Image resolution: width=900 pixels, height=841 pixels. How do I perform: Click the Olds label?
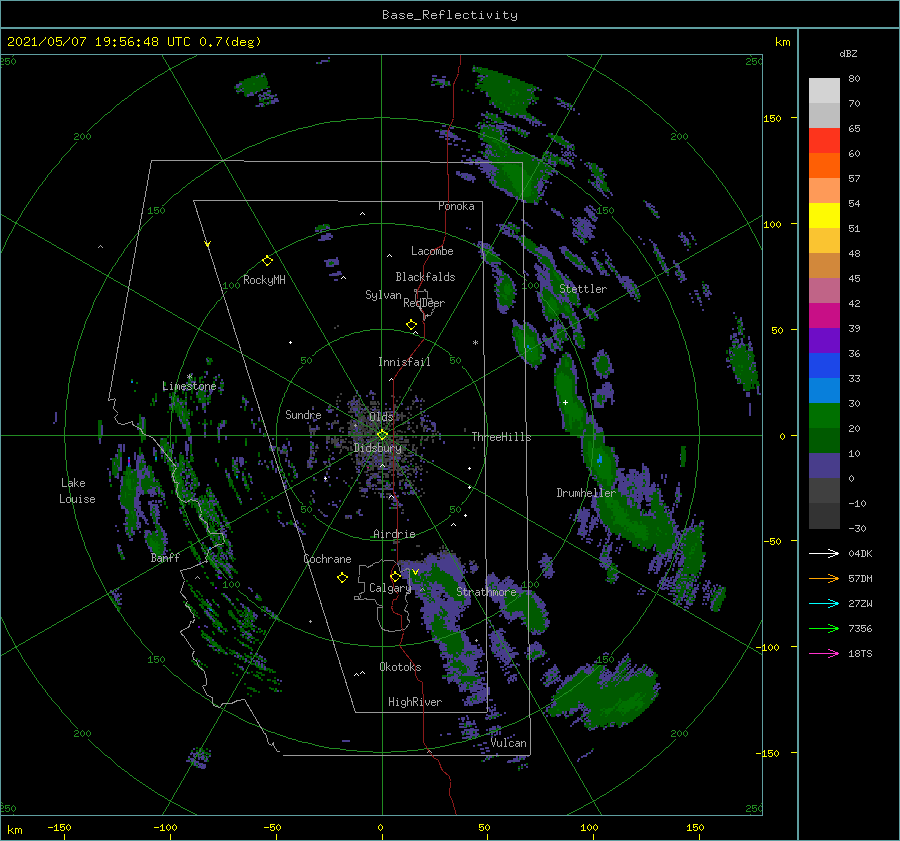point(381,417)
